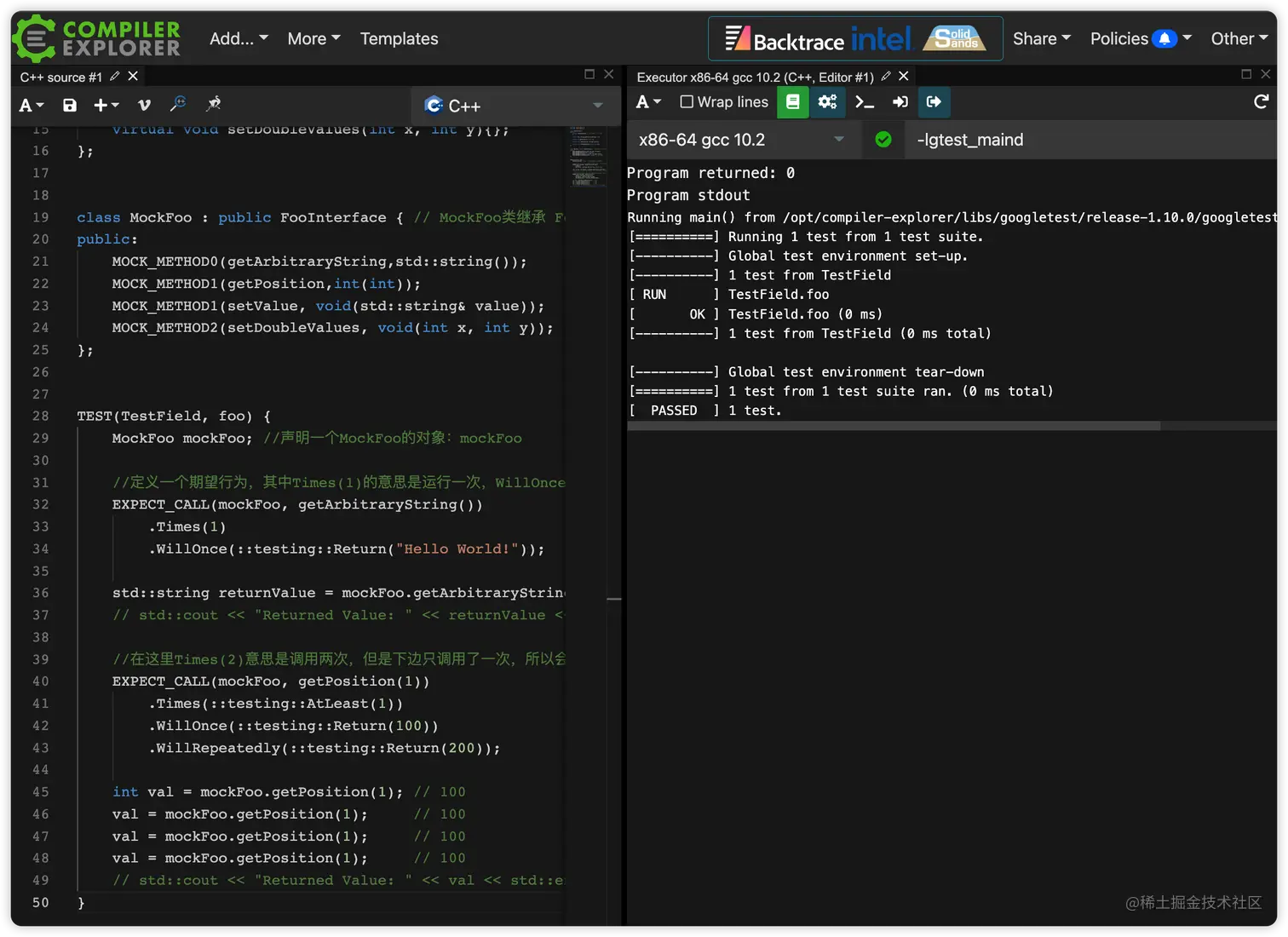Select the Executor x86-64 gcc 10.2 tab

[755, 77]
